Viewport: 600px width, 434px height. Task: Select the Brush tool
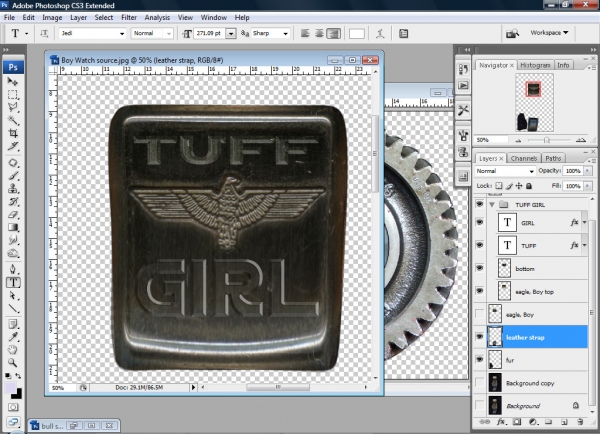coord(13,176)
